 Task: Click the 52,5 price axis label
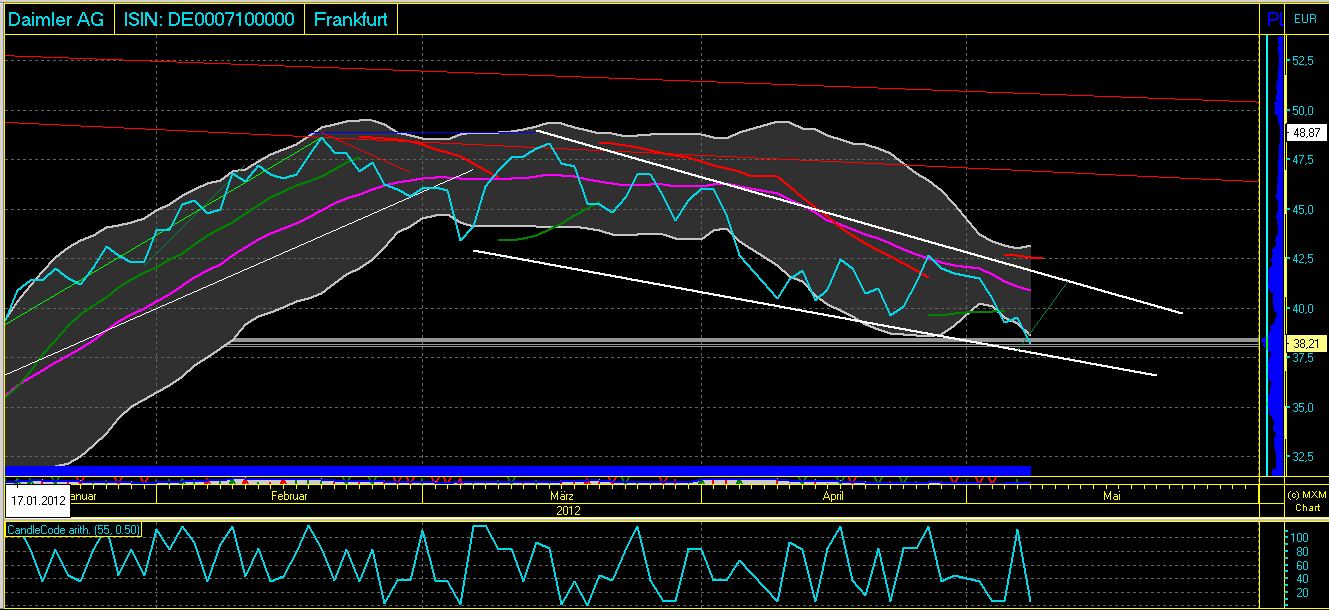(1303, 61)
